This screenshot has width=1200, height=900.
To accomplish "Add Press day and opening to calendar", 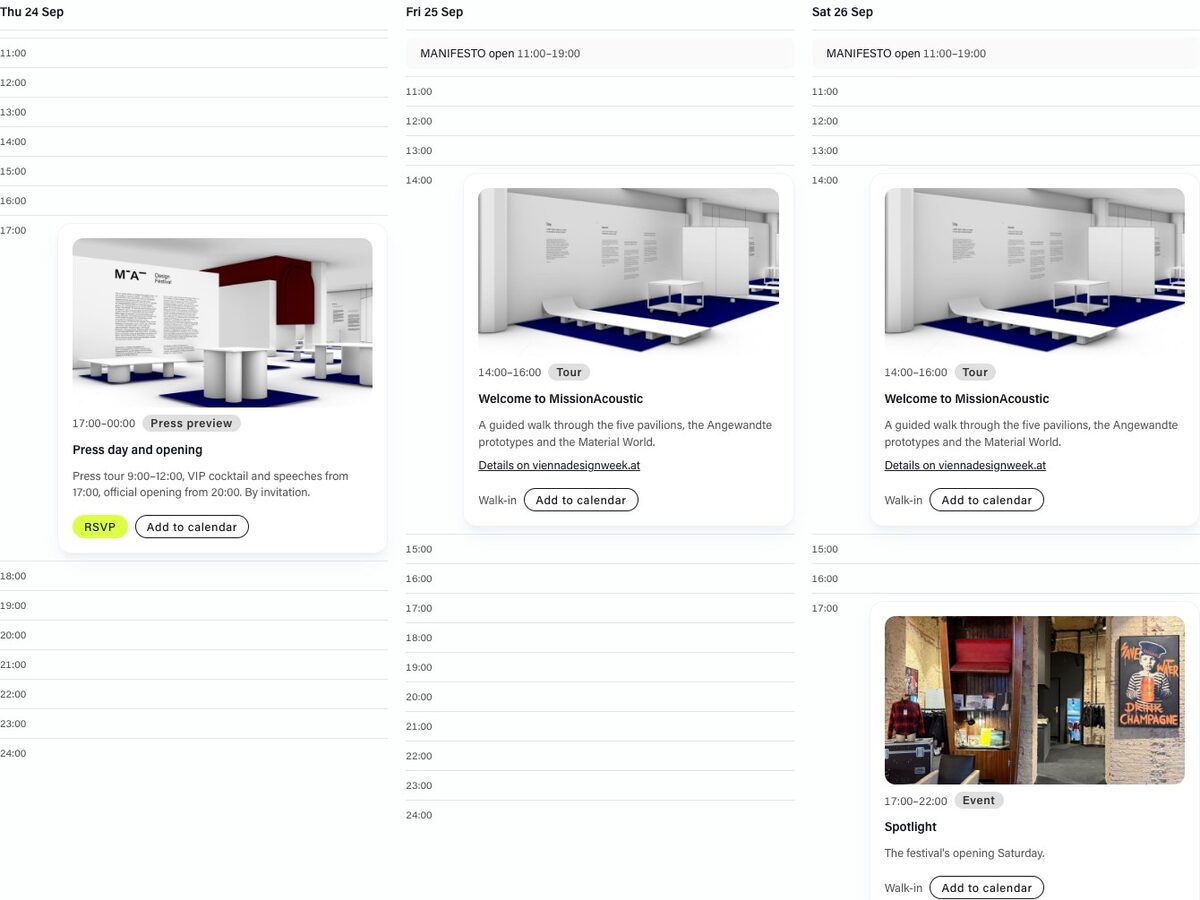I will 192,527.
